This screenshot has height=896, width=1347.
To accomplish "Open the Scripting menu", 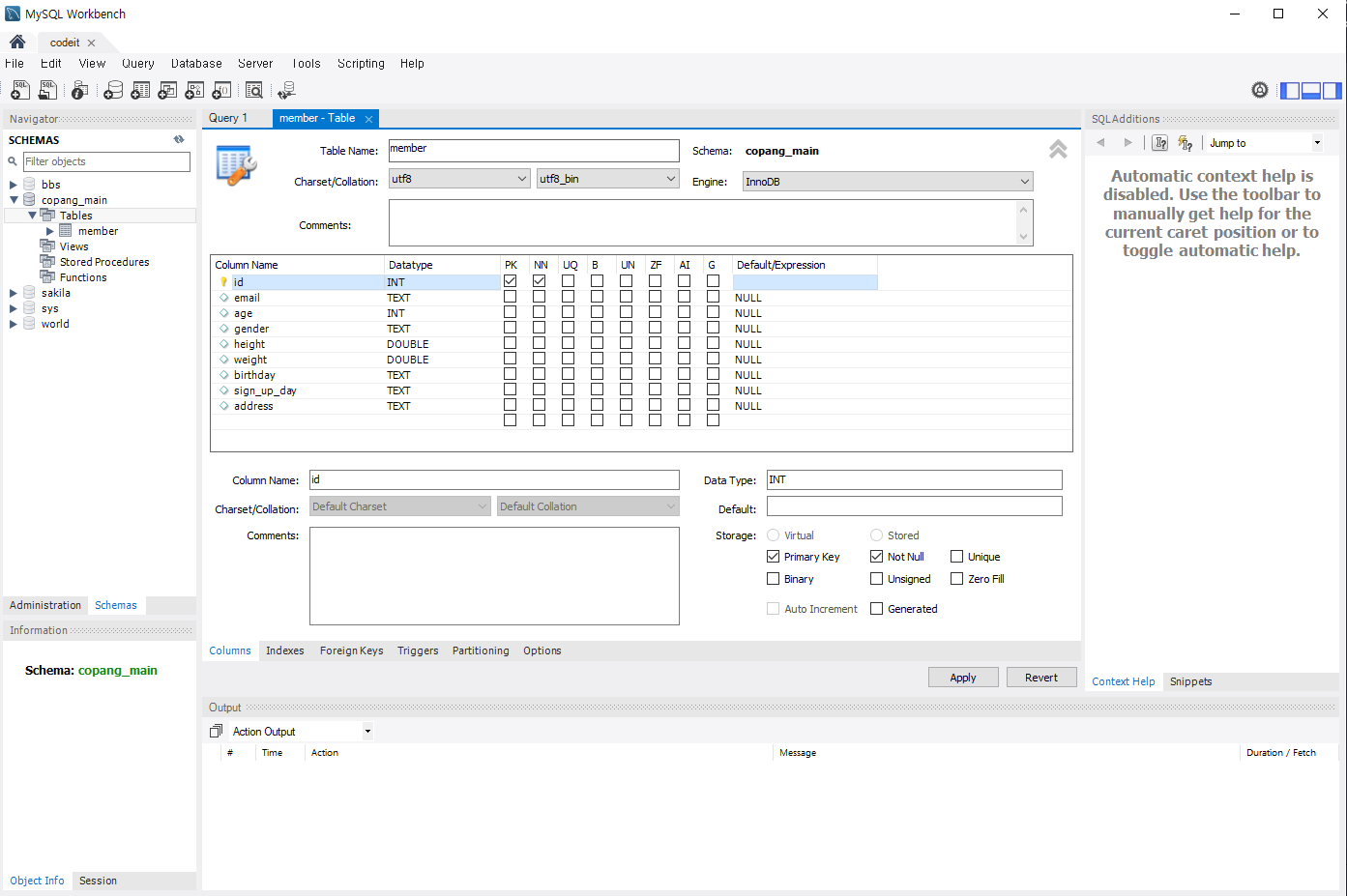I will coord(361,64).
